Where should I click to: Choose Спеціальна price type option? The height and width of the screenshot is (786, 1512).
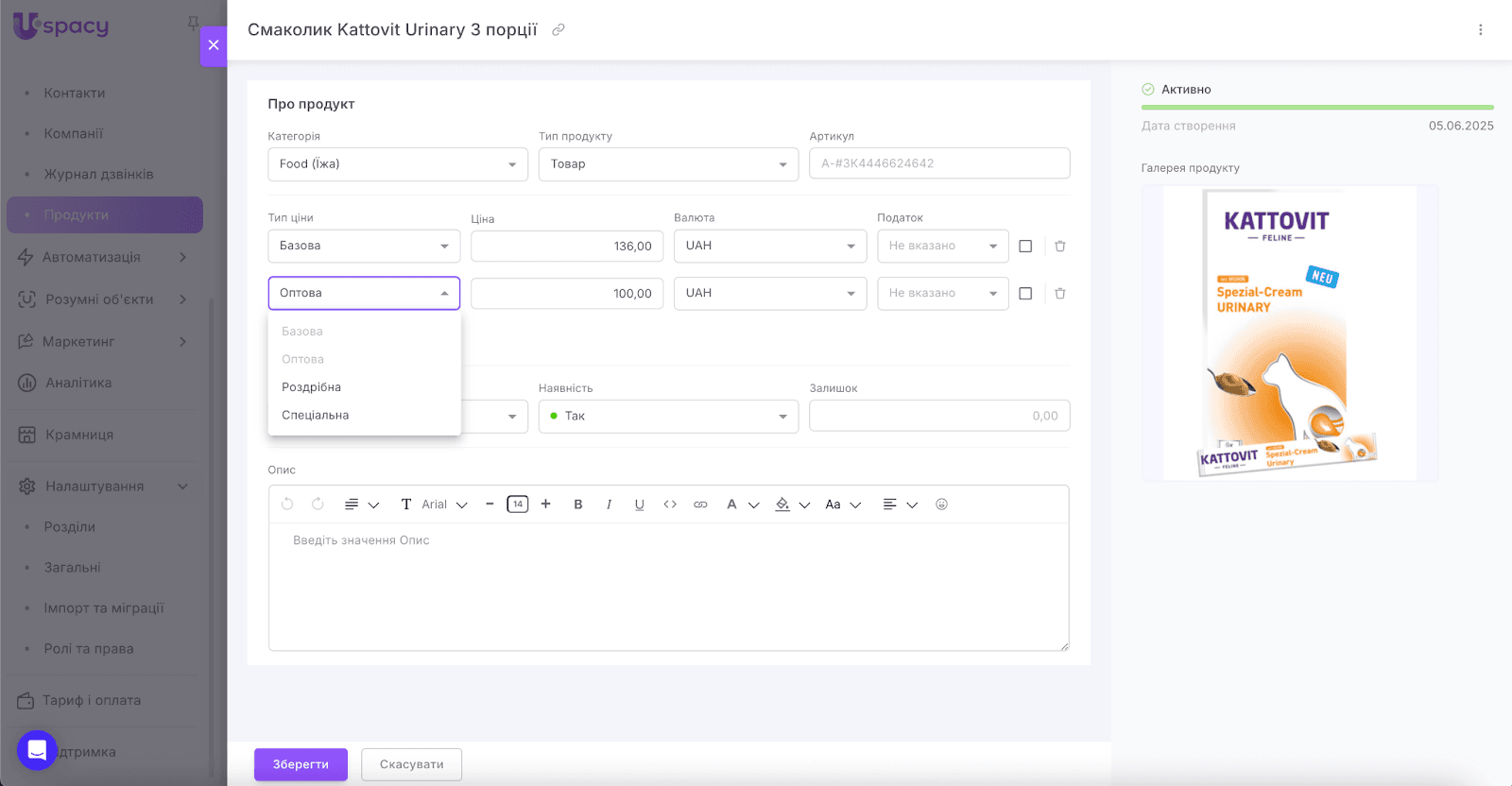click(x=316, y=416)
